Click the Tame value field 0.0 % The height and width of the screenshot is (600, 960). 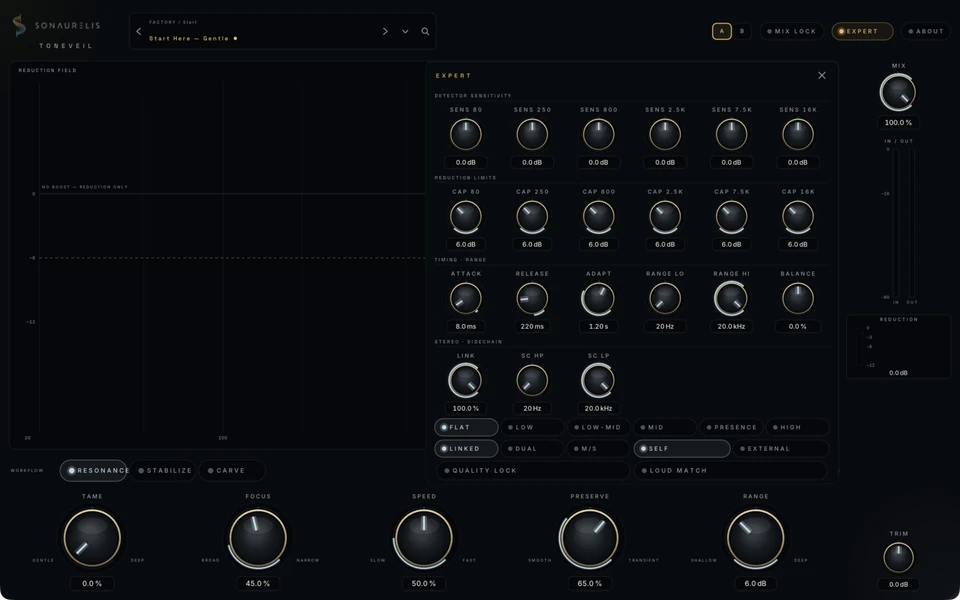click(x=92, y=583)
